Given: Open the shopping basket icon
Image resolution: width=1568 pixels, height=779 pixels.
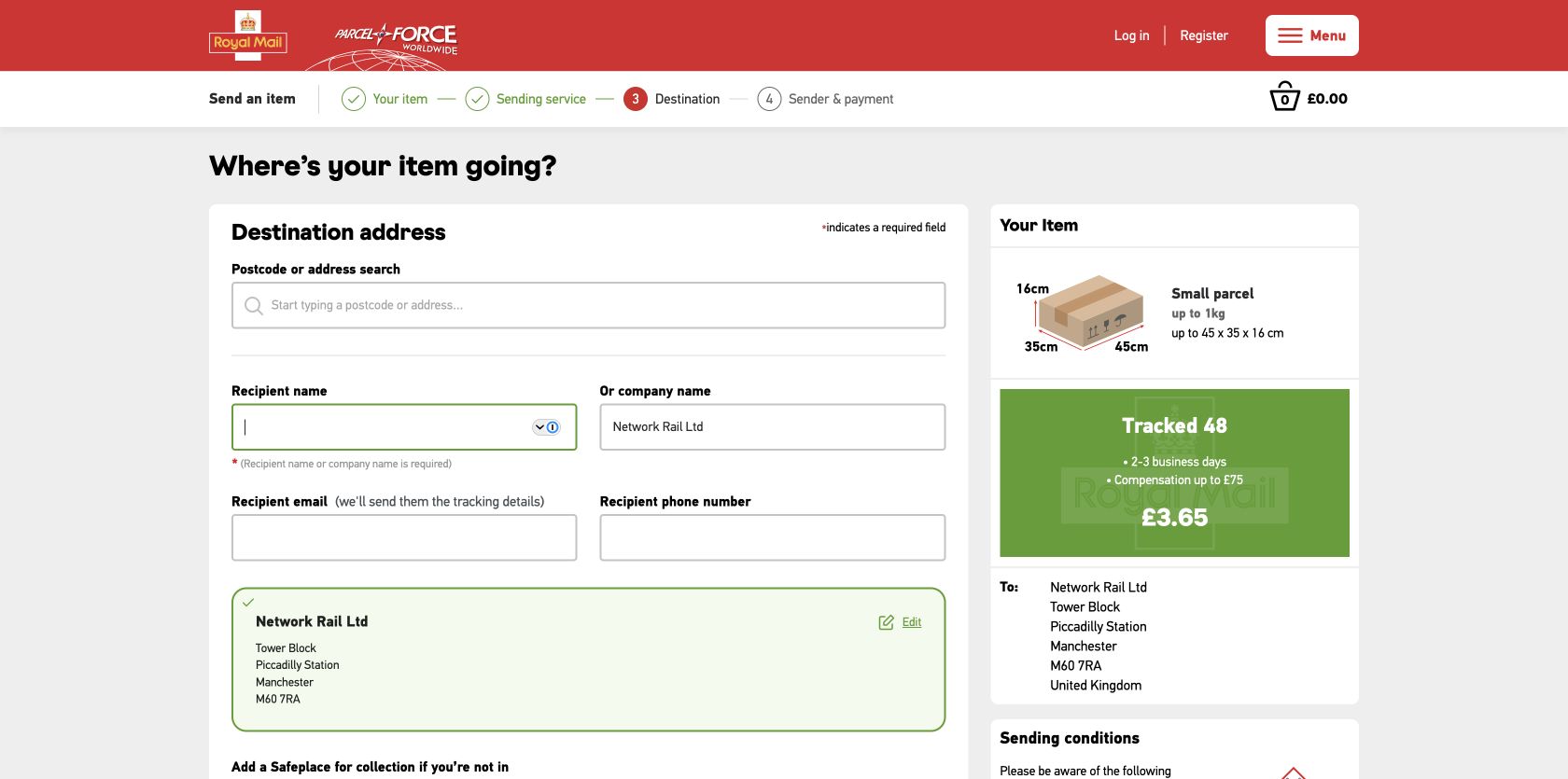Looking at the screenshot, I should click(1284, 97).
